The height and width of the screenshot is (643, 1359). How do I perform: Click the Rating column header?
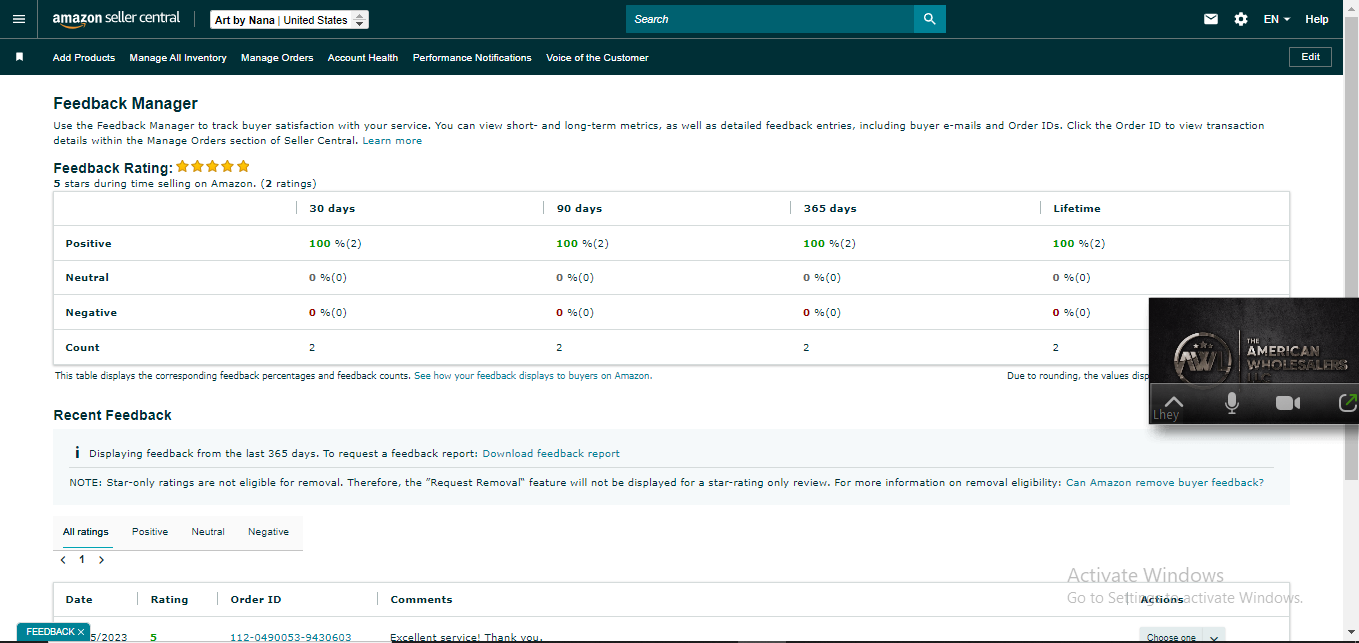point(169,600)
